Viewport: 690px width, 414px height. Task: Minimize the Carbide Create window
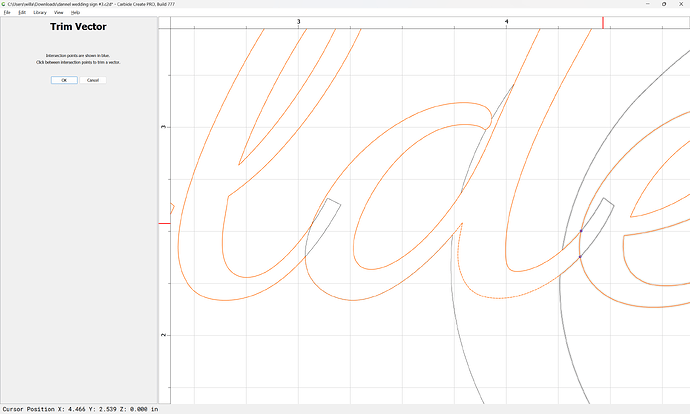pos(648,4)
